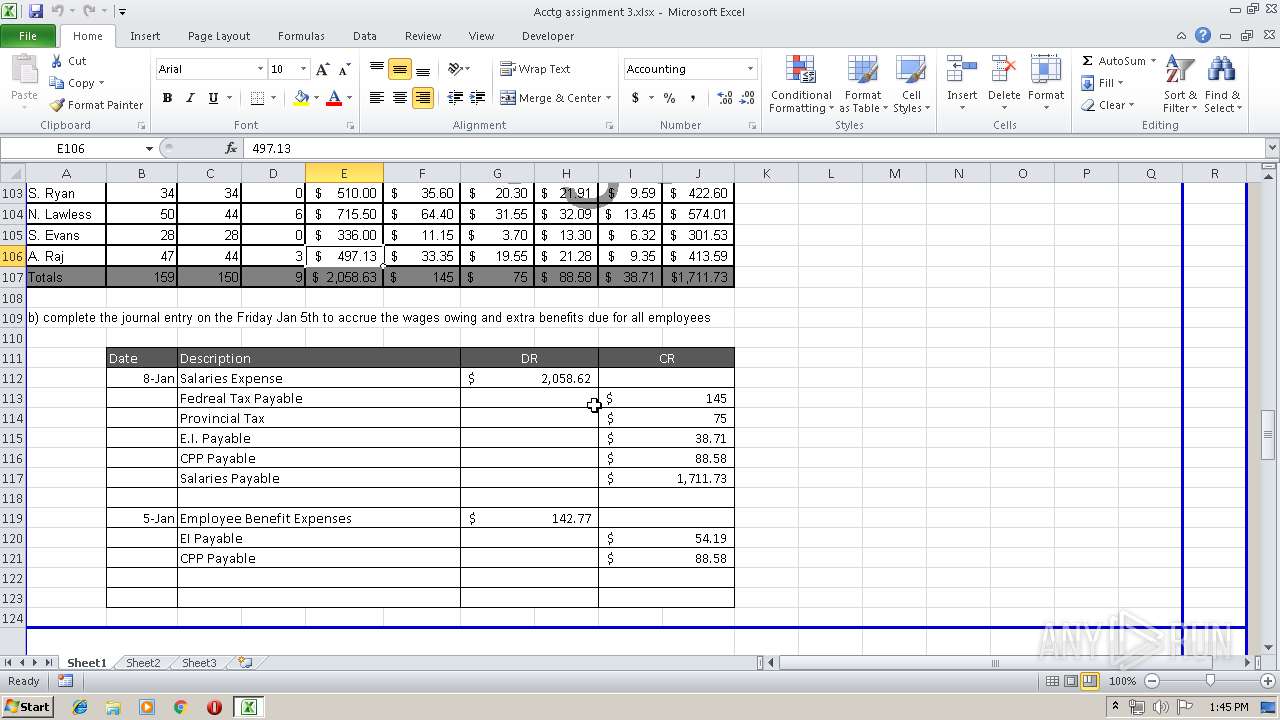Image resolution: width=1280 pixels, height=720 pixels.
Task: Toggle Italic formatting
Action: pyautogui.click(x=190, y=98)
